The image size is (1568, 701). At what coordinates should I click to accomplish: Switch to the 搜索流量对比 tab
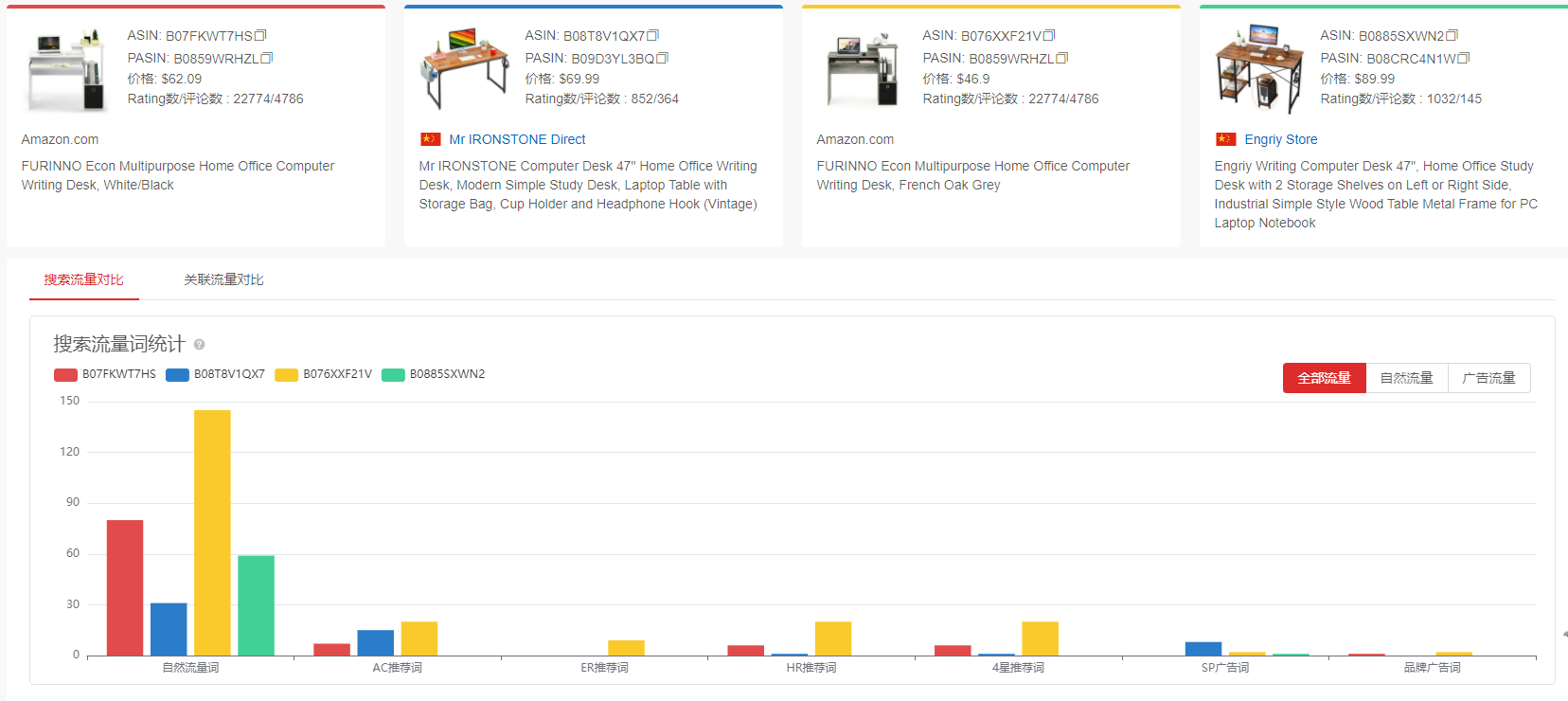(x=83, y=279)
